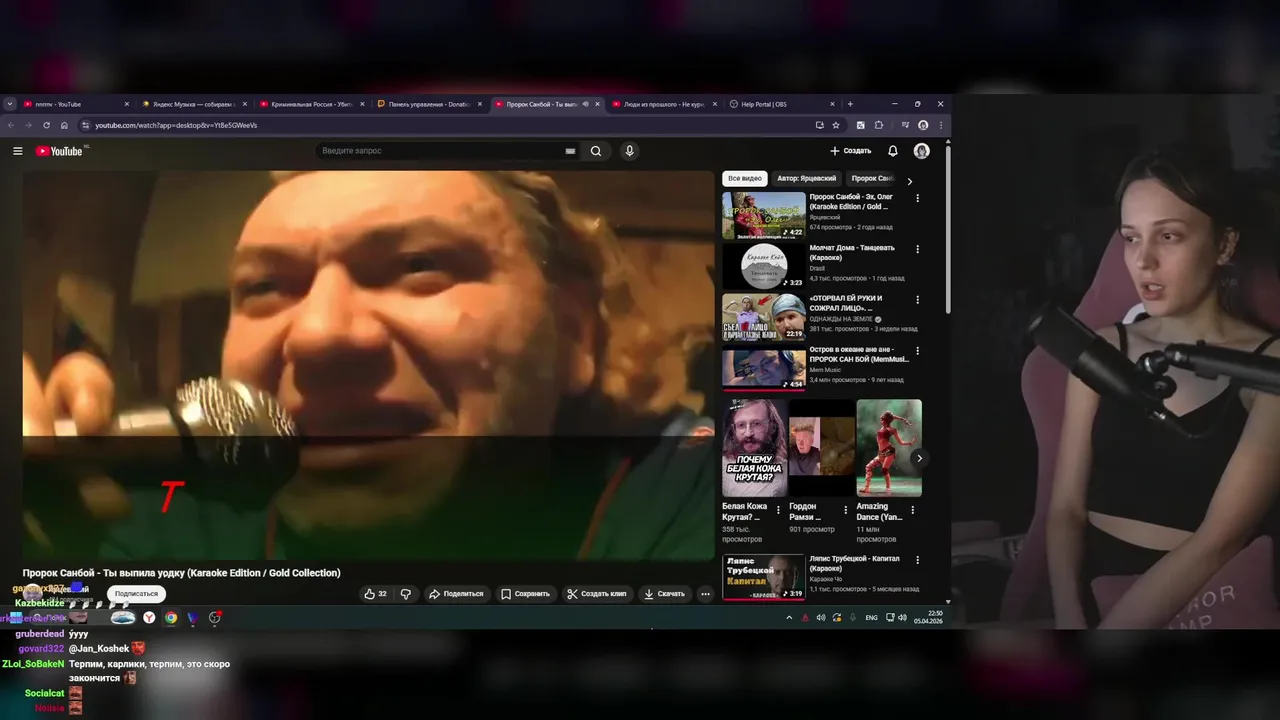This screenshot has height=720, width=1280.
Task: Like the video with thumbs up
Action: point(376,594)
